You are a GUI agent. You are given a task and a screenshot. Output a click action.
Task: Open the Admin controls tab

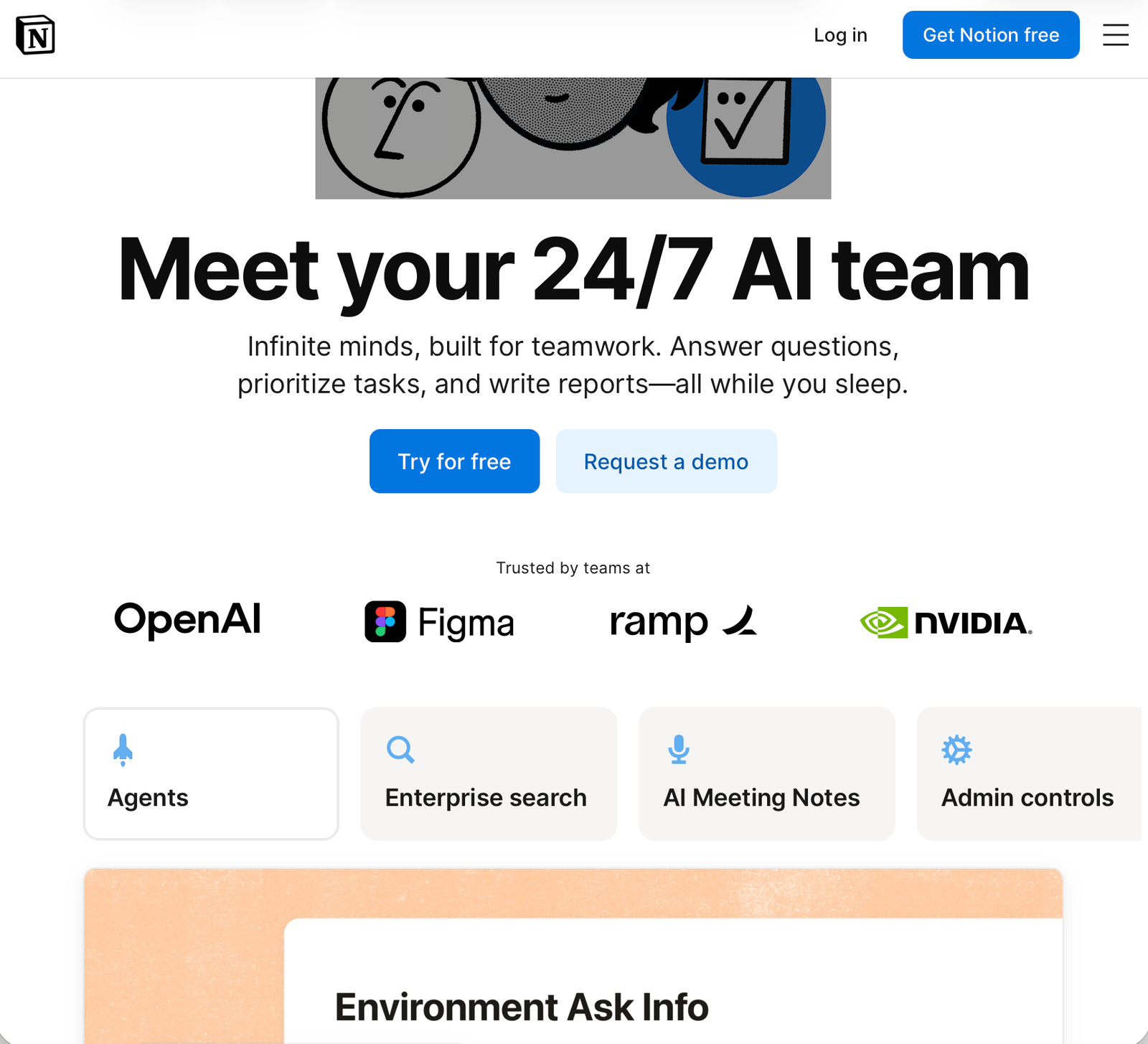[x=1029, y=773]
